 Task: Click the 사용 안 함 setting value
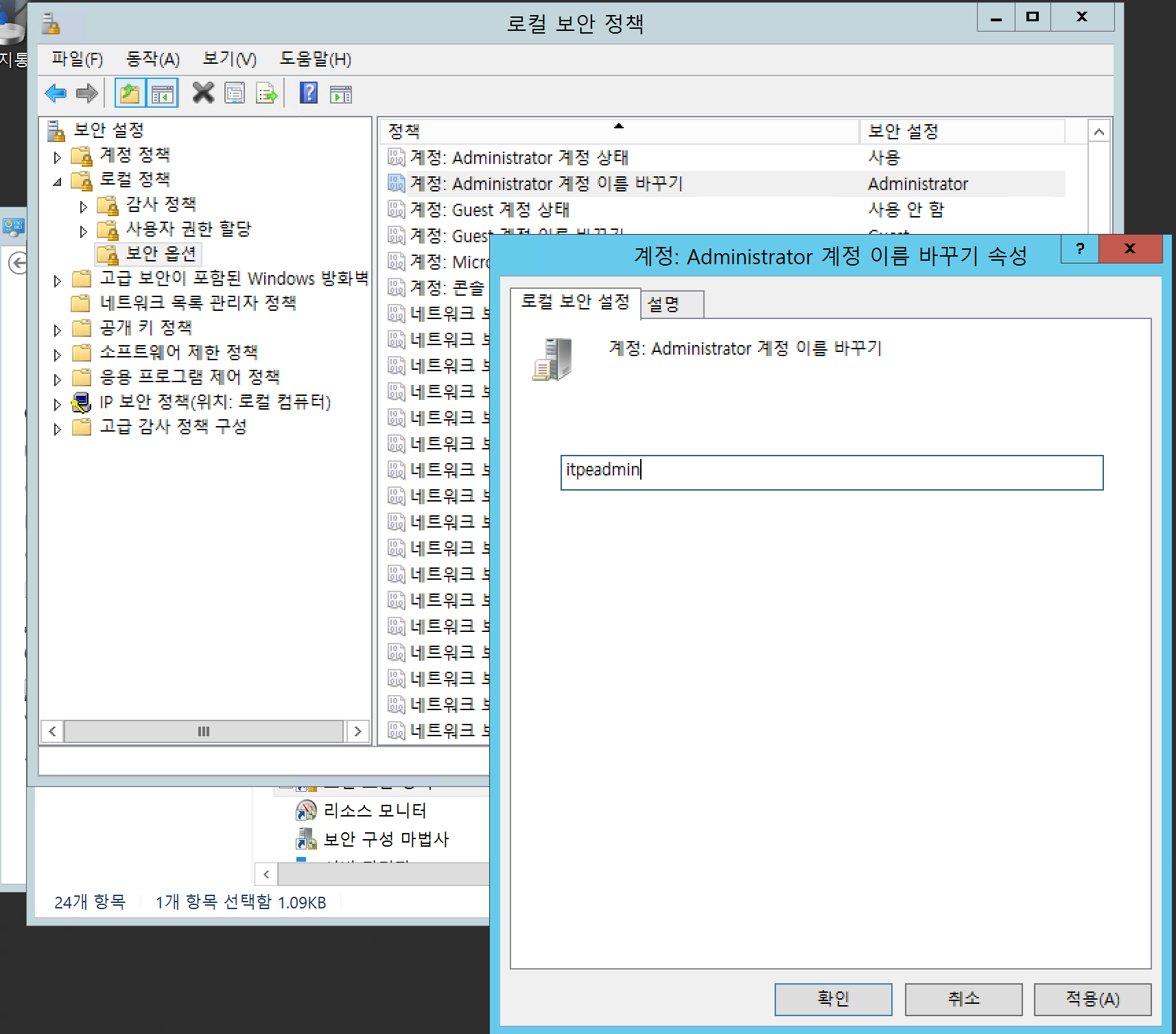[906, 210]
